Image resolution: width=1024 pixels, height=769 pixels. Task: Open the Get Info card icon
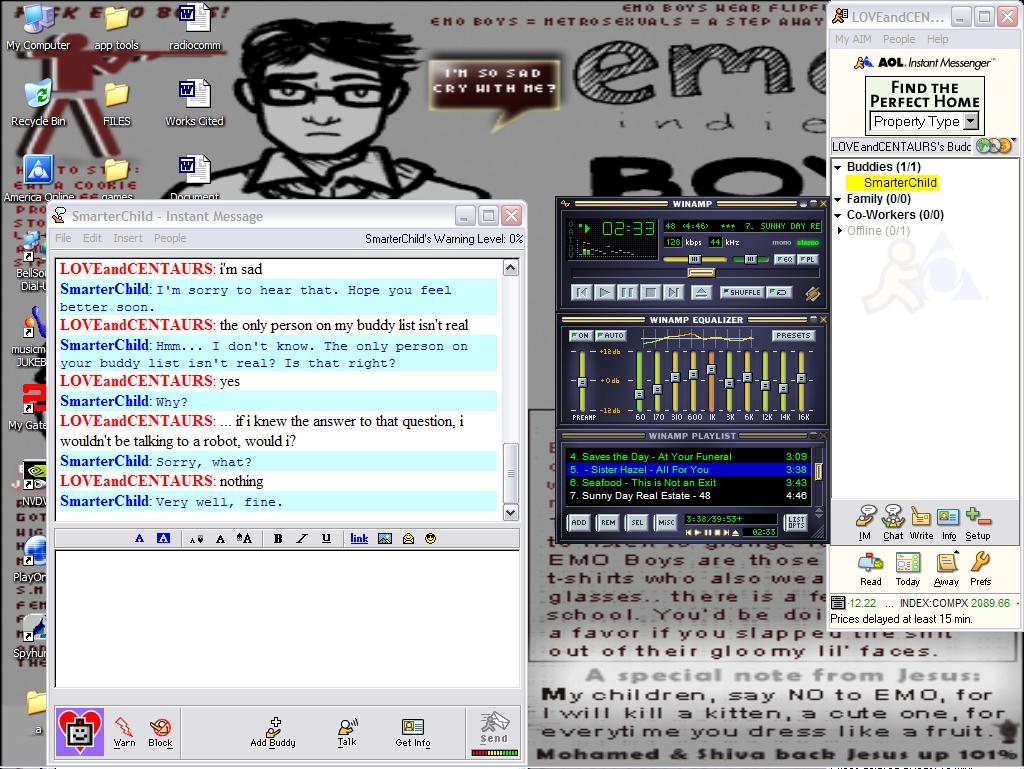coord(412,731)
